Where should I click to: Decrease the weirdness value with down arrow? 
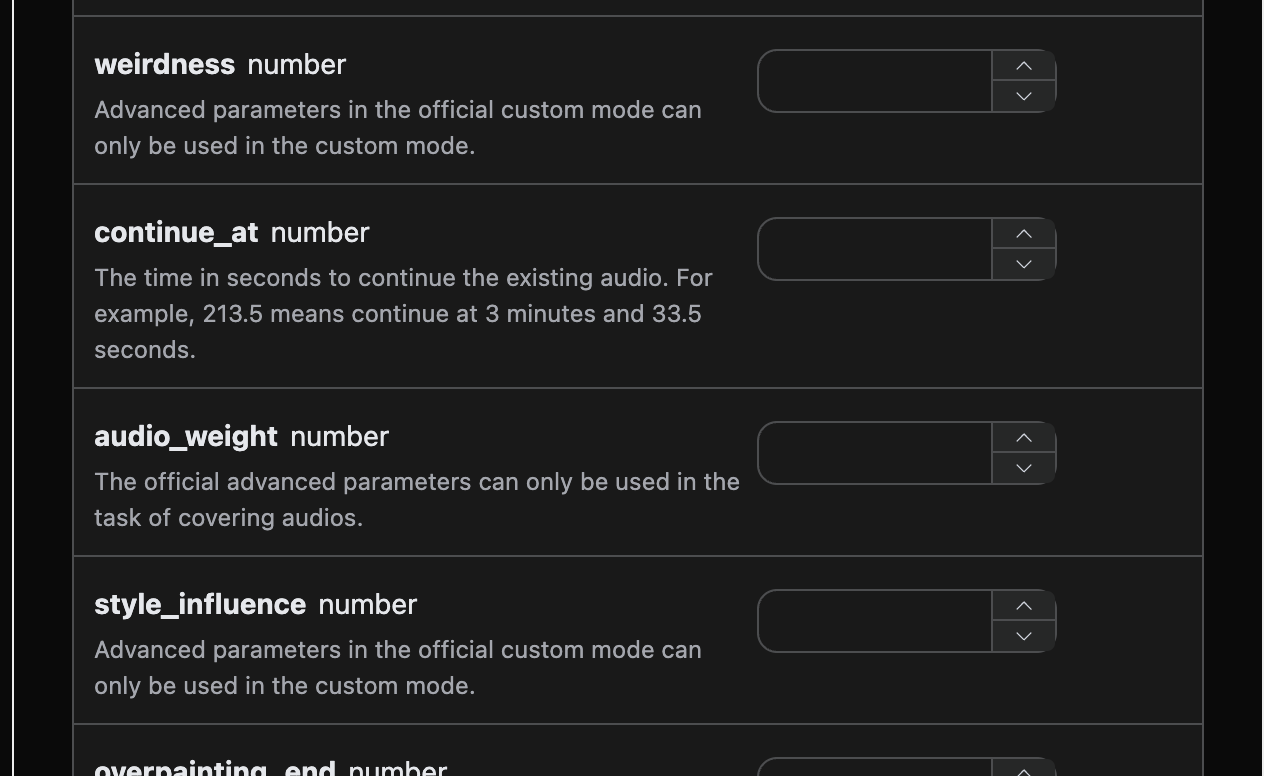pyautogui.click(x=1023, y=96)
